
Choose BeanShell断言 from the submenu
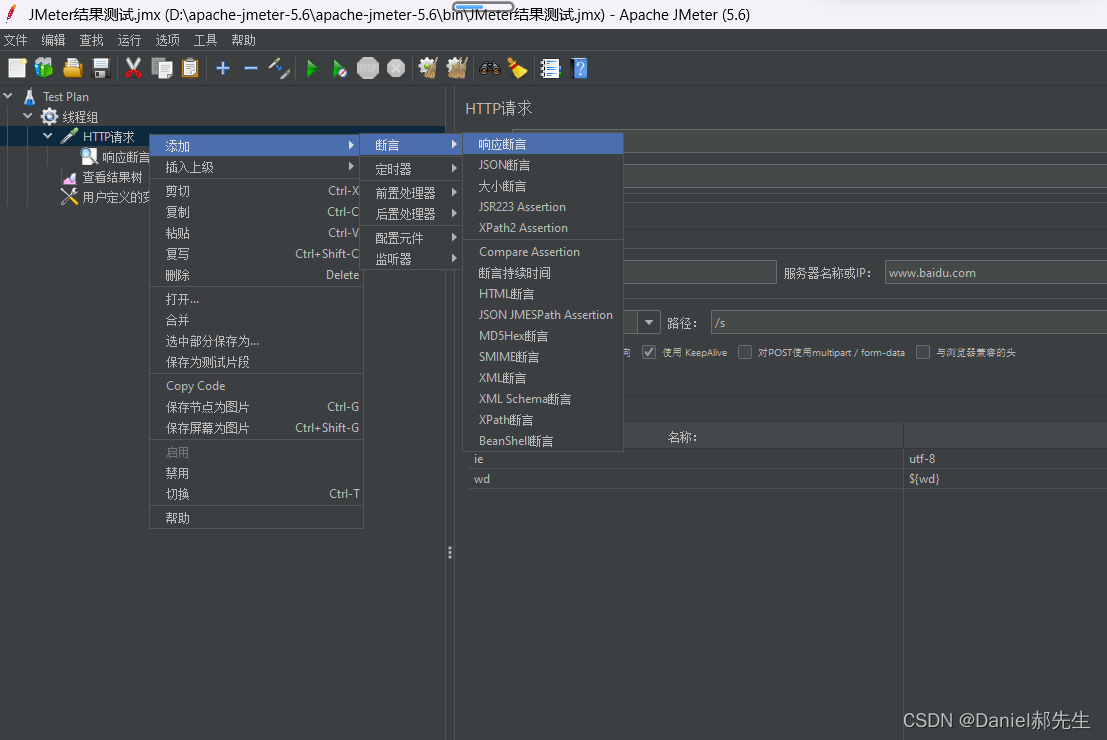point(542,441)
